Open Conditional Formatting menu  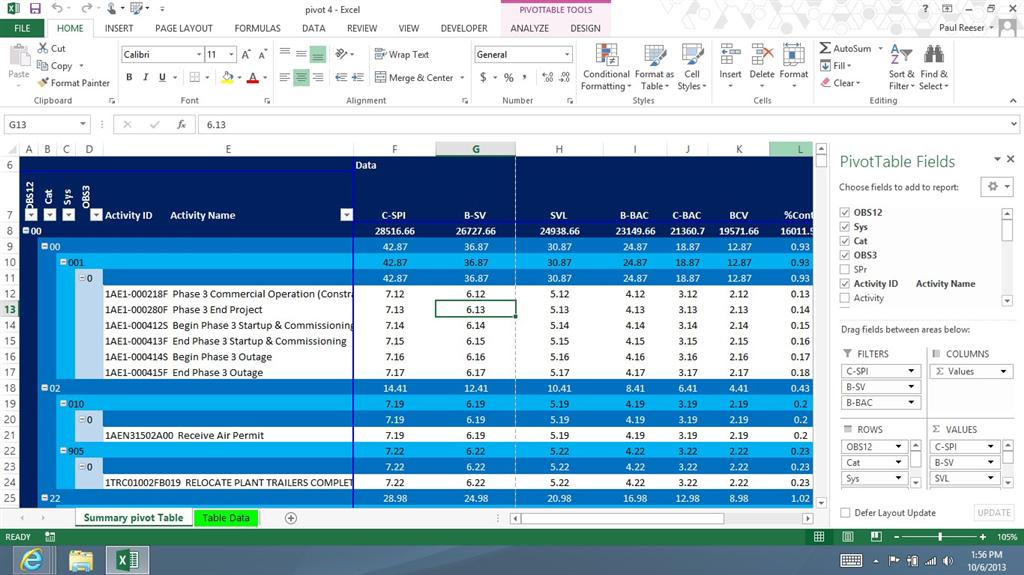pos(606,67)
